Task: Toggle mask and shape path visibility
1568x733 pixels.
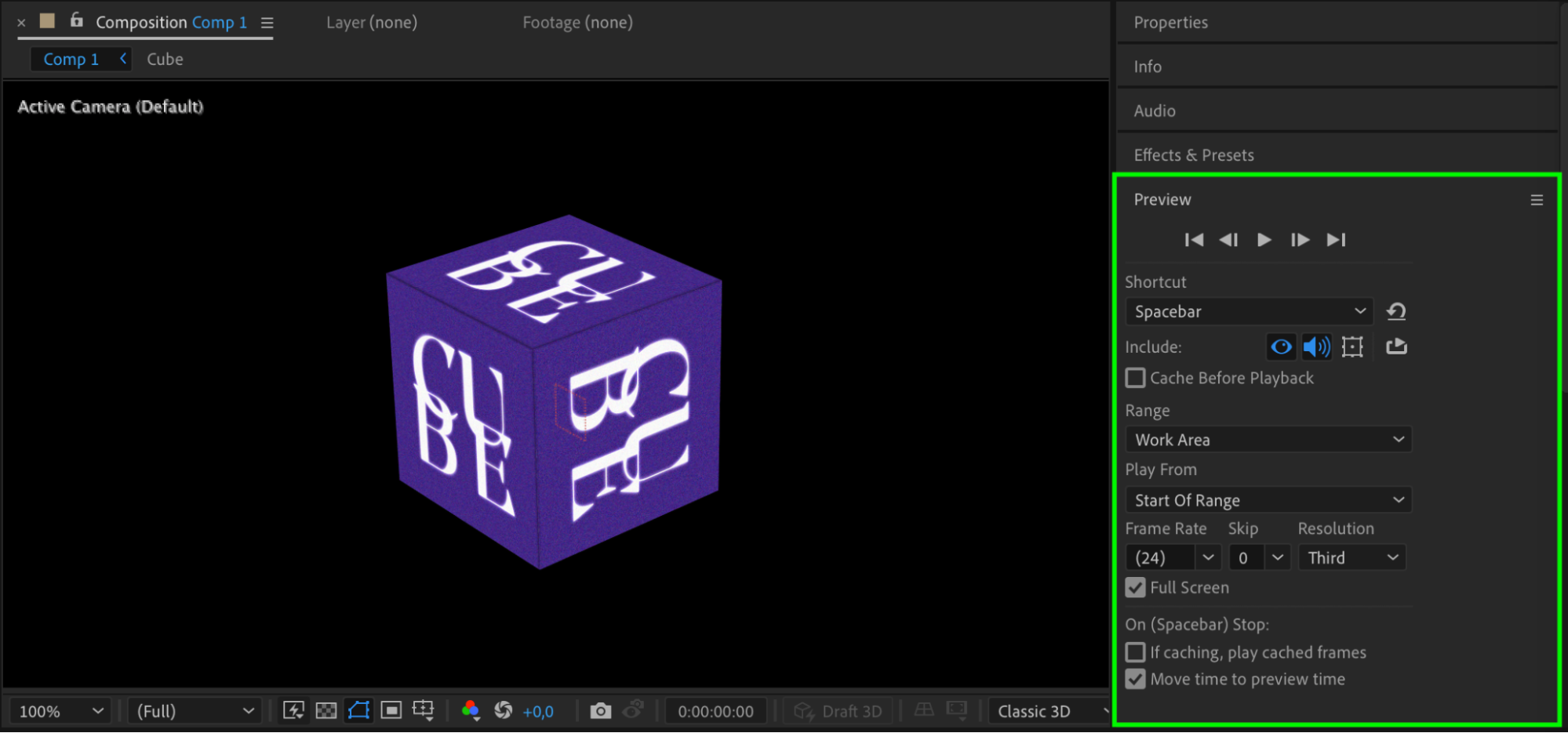Action: tap(358, 710)
